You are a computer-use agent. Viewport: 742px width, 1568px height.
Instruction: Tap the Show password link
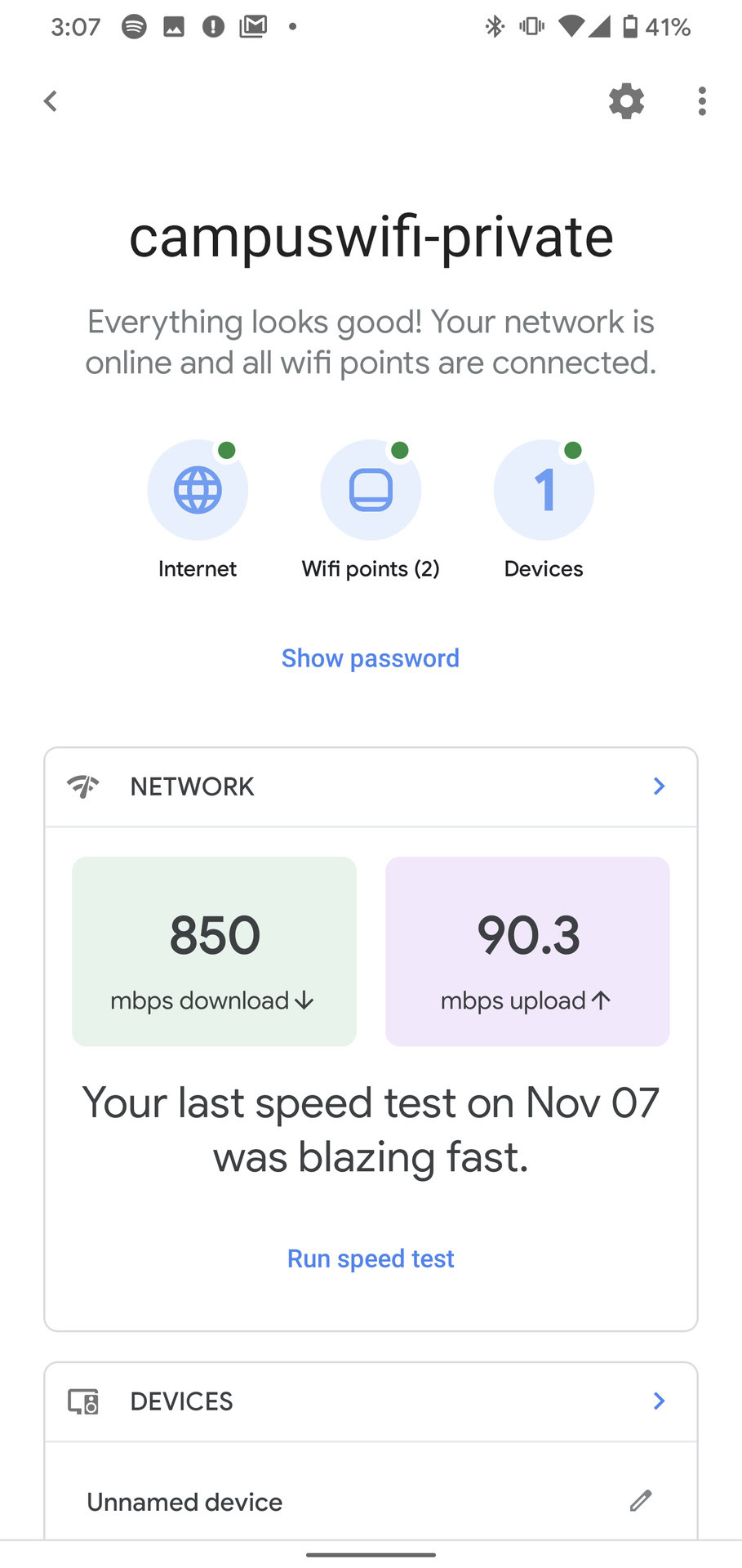pos(371,658)
